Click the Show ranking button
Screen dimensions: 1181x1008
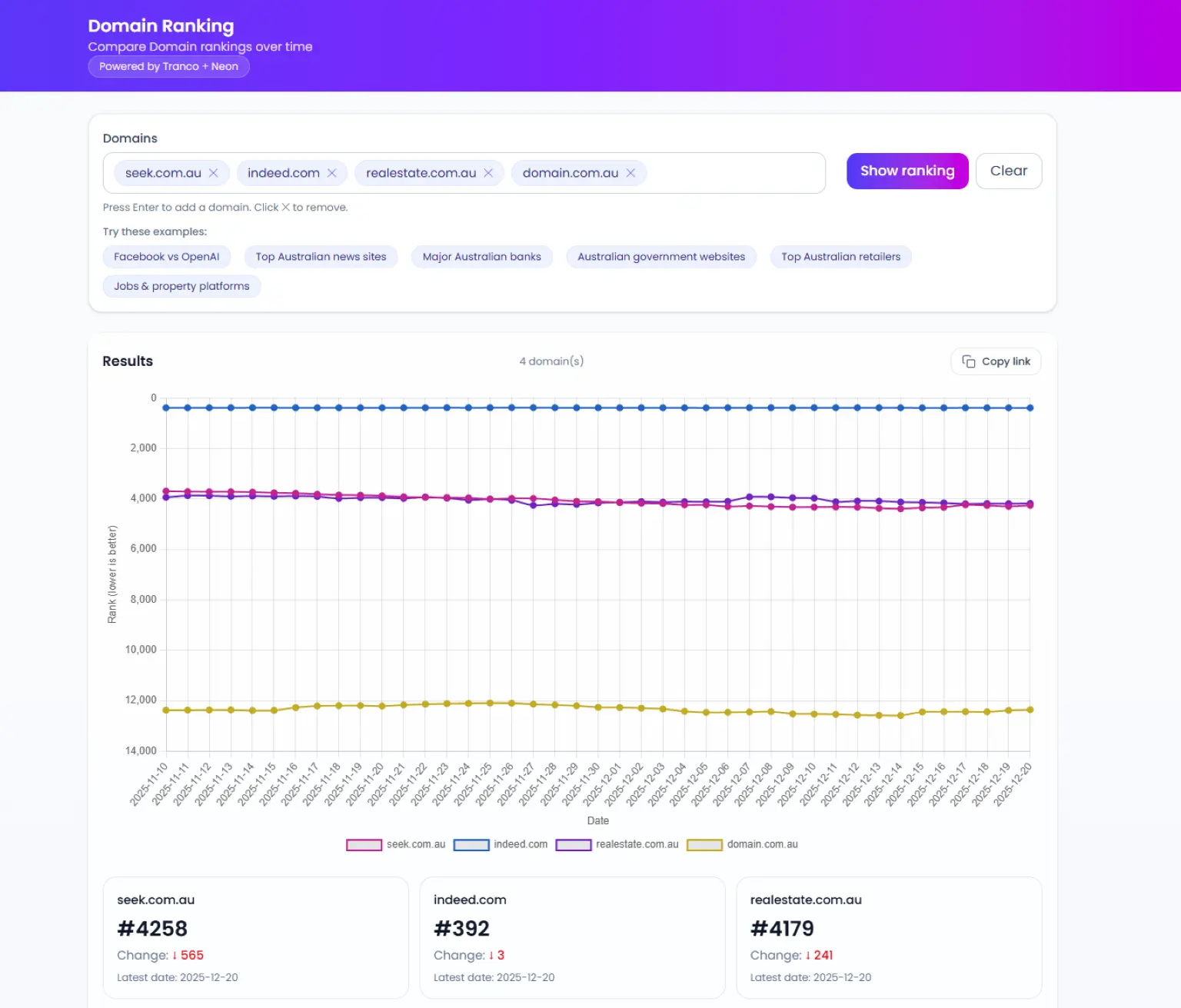coord(907,171)
